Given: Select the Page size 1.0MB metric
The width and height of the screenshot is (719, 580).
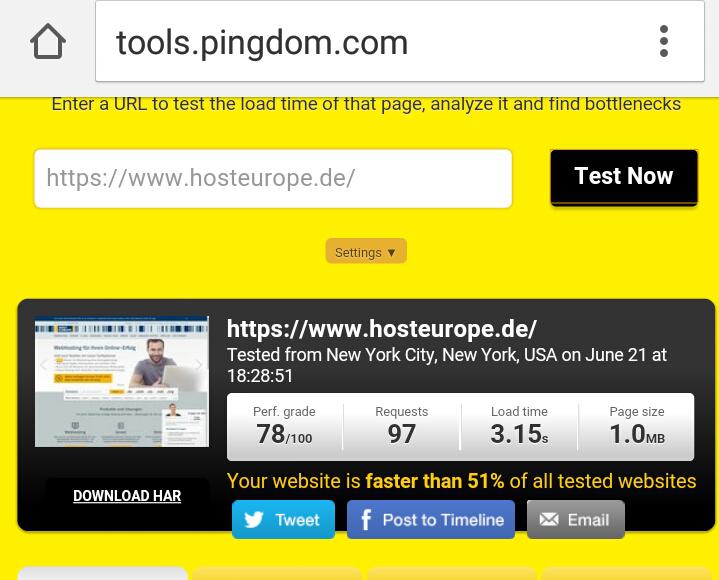Looking at the screenshot, I should tap(636, 427).
